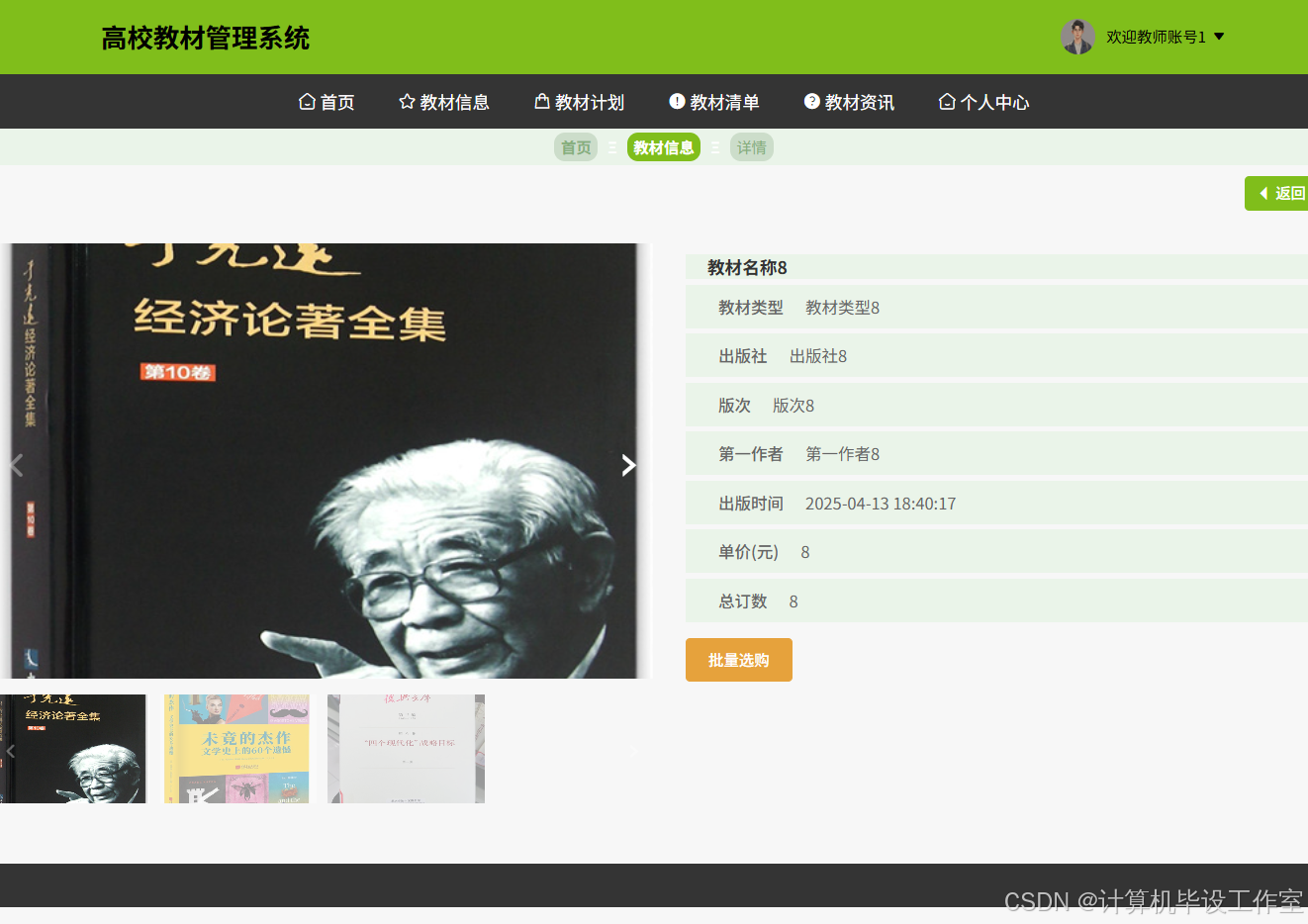Click the question mark icon beside 教材资讯
The image size is (1308, 924).
(x=812, y=101)
